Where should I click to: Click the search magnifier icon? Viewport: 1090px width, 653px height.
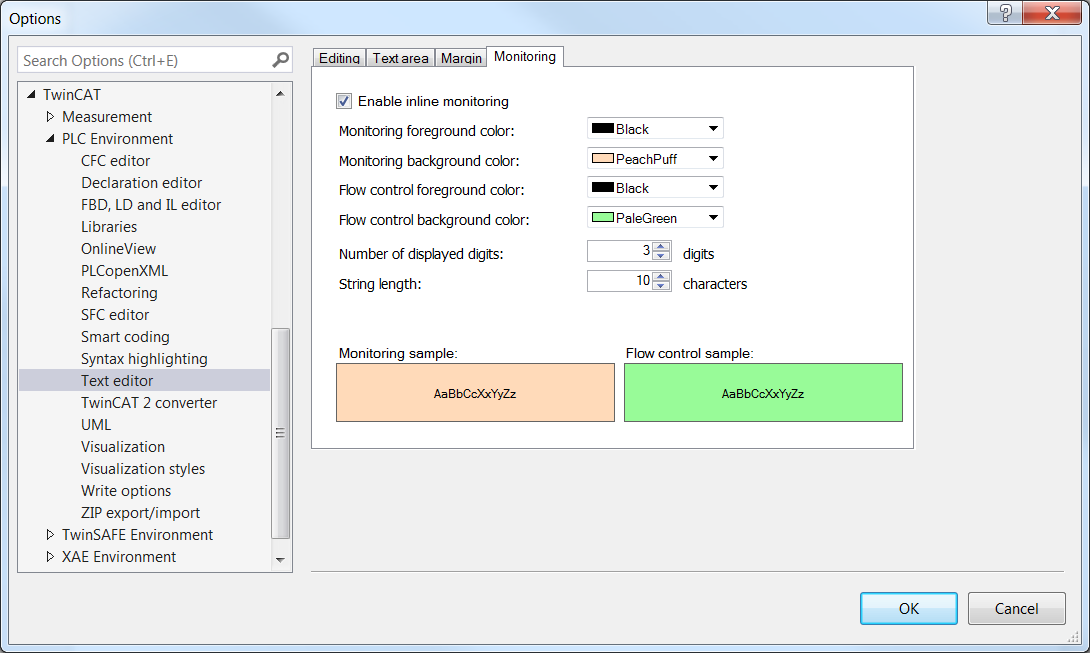tap(280, 61)
